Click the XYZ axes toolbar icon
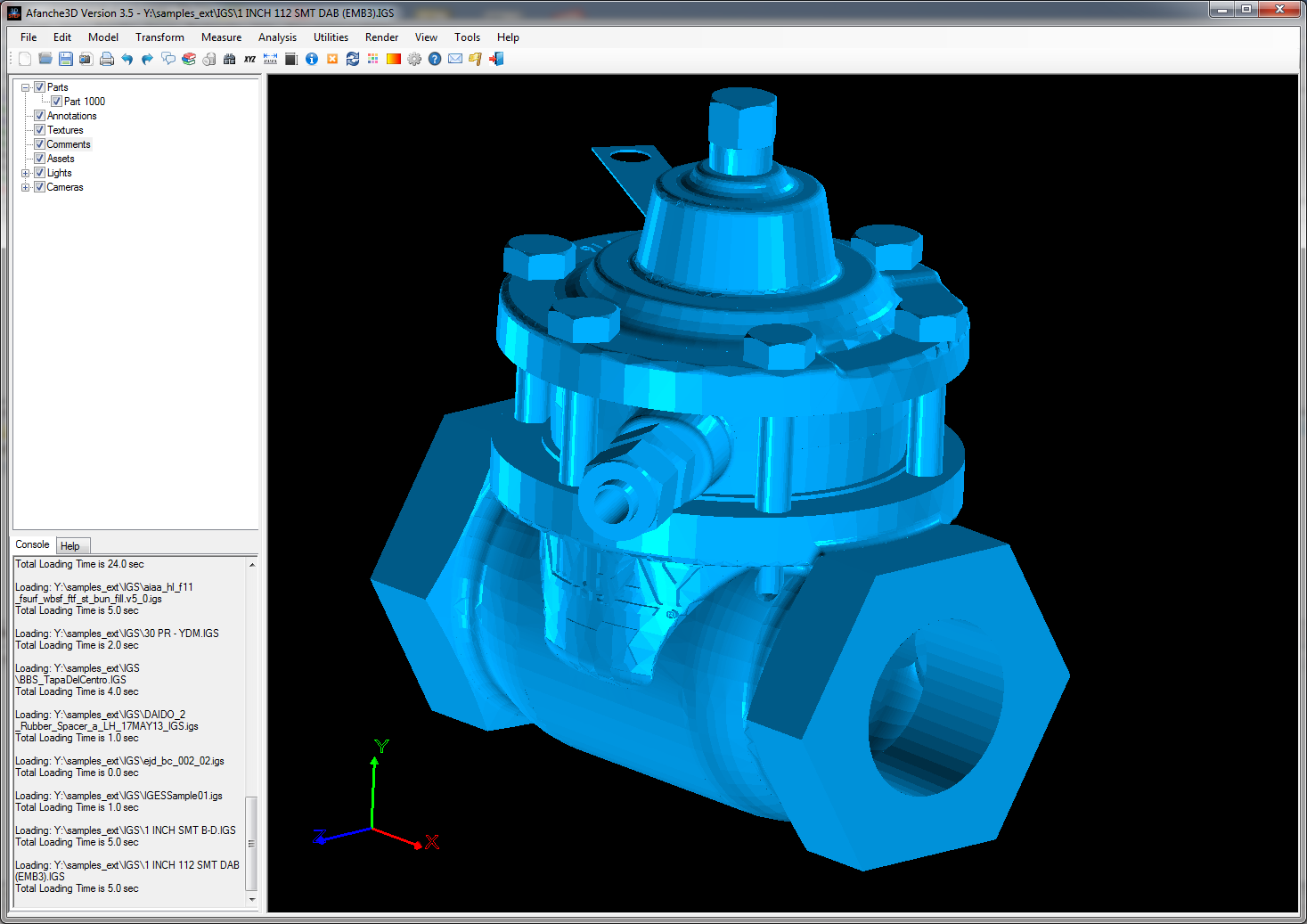The image size is (1307, 924). (249, 59)
